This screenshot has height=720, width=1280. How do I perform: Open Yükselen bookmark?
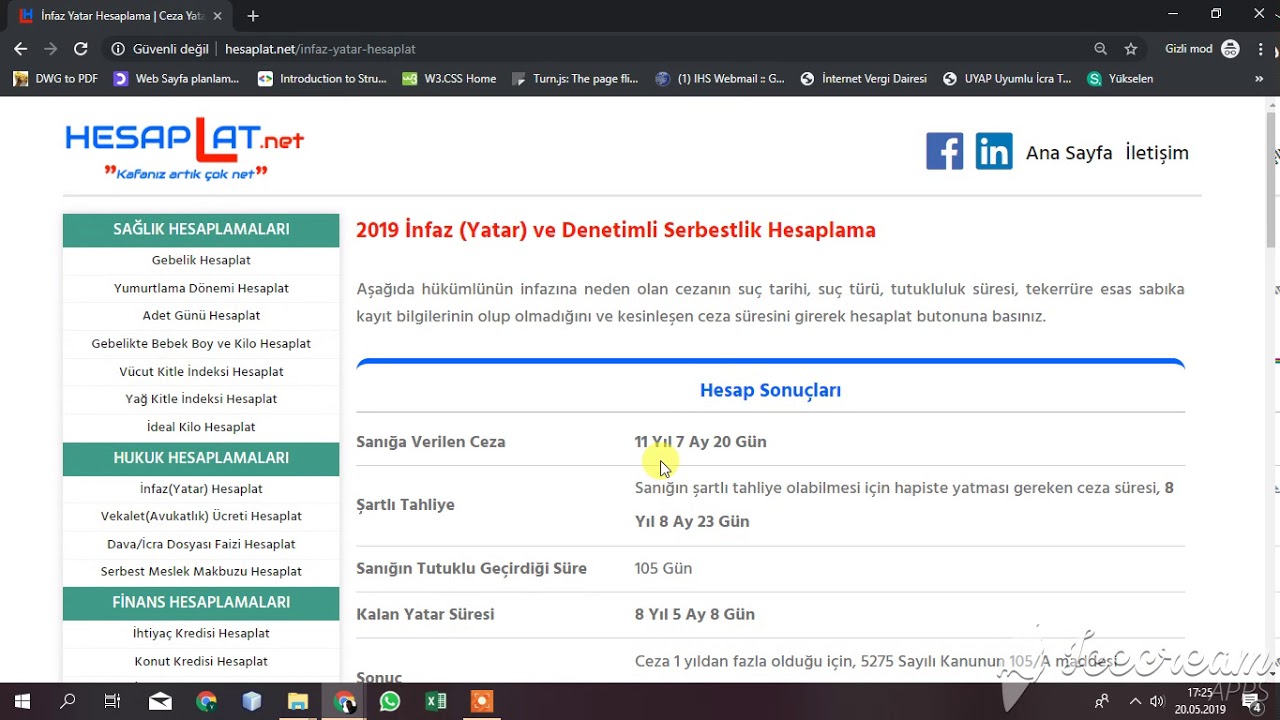tap(1120, 79)
